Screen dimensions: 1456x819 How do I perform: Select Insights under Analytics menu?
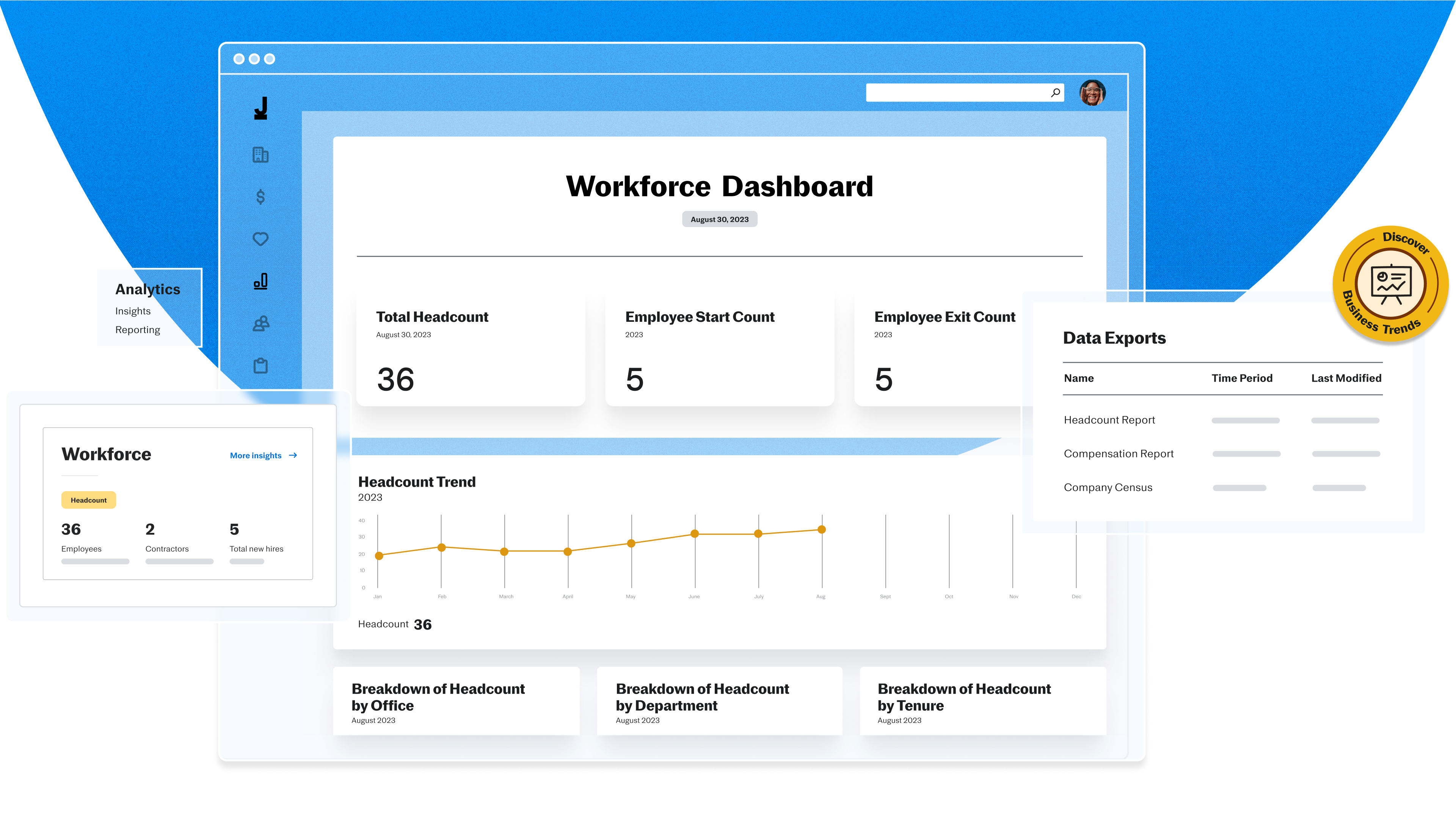[x=133, y=311]
